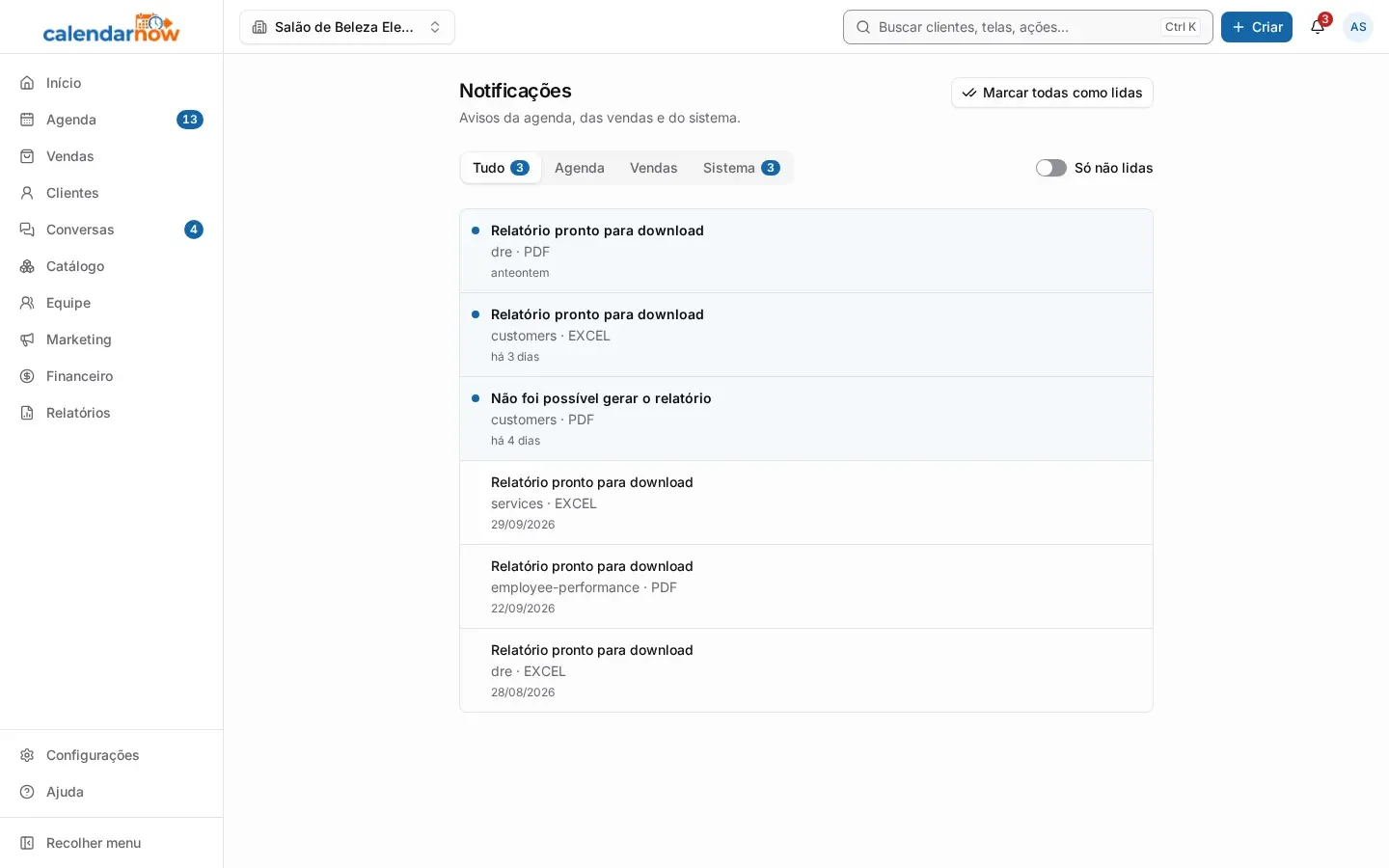Image resolution: width=1389 pixels, height=868 pixels.
Task: Open Agenda calendar icon in sidebar
Action: pyautogui.click(x=27, y=120)
